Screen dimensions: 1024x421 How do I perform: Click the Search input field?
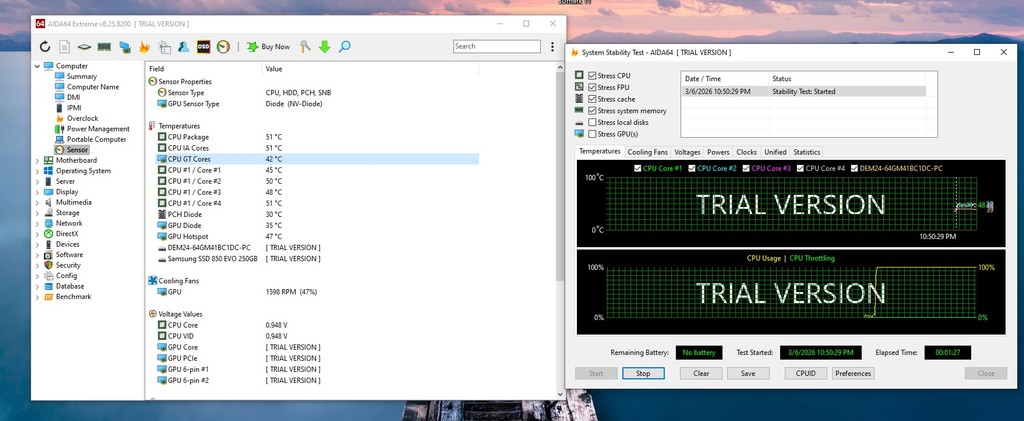click(x=496, y=47)
